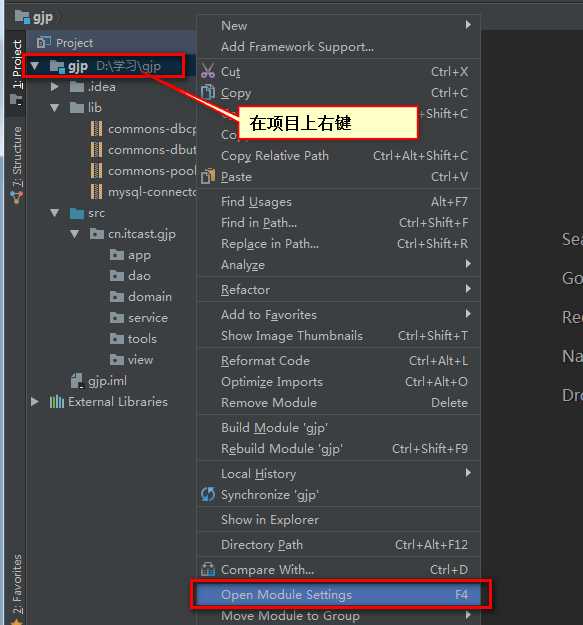Click the Favorites star icon
The height and width of the screenshot is (625, 583).
16,621
